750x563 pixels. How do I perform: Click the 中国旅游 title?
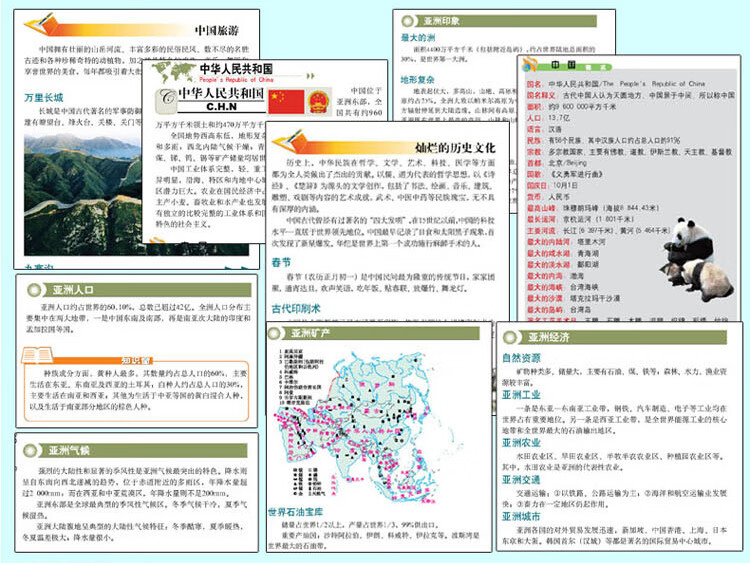click(x=216, y=31)
